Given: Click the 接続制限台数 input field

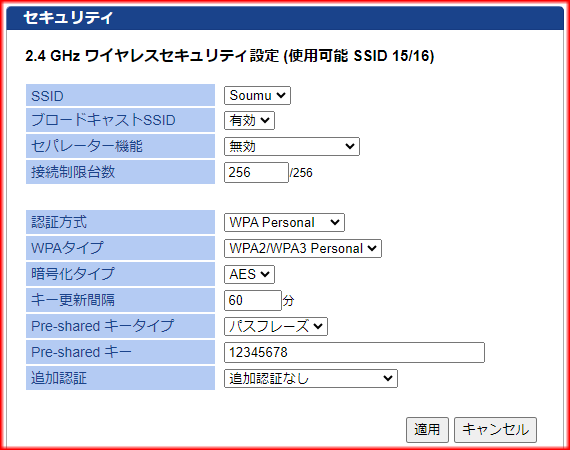Looking at the screenshot, I should pos(256,172).
